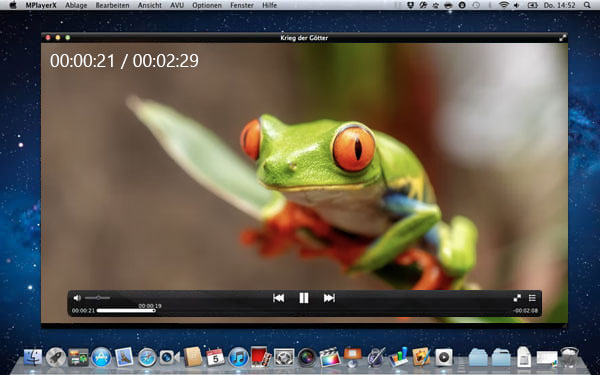Expand the AVU menu
Screen dimensions: 600x375
[x=177, y=5]
